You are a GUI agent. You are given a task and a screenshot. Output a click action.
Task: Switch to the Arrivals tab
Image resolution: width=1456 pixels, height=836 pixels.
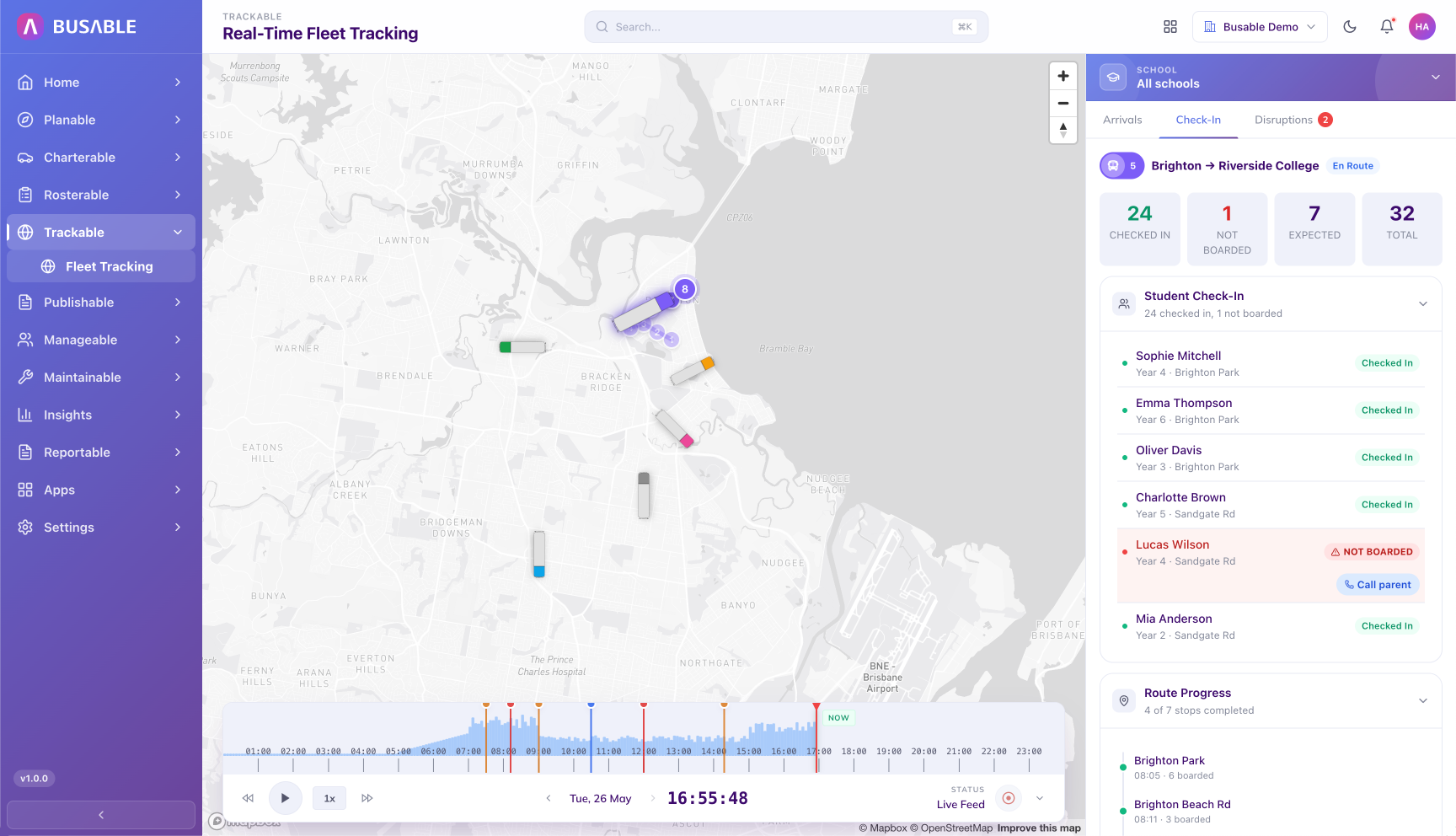tap(1122, 120)
